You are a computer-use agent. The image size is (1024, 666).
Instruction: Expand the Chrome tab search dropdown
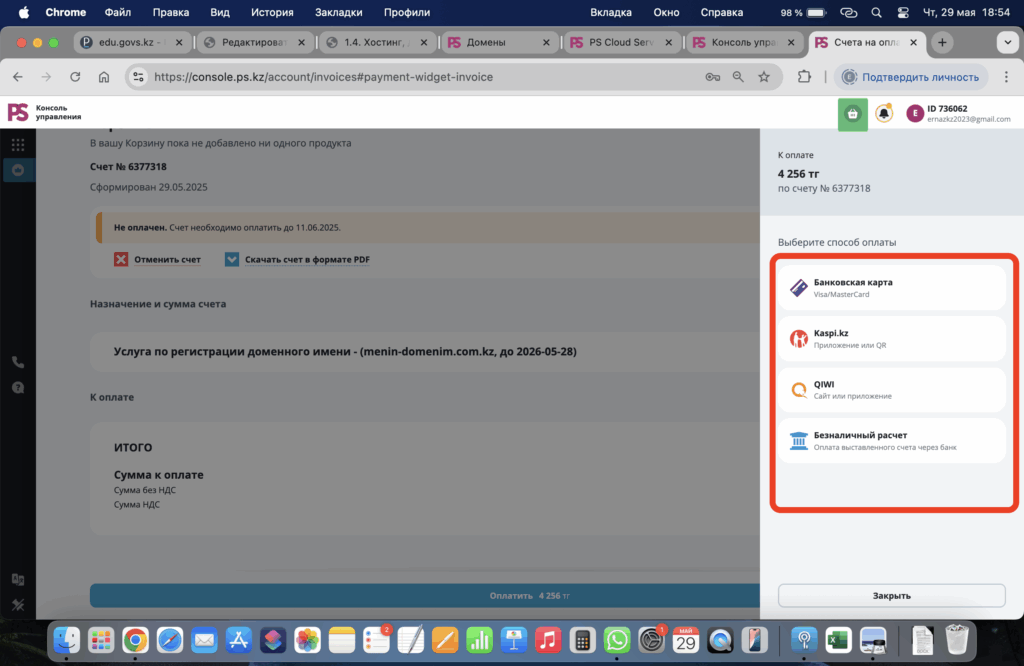pyautogui.click(x=1006, y=42)
